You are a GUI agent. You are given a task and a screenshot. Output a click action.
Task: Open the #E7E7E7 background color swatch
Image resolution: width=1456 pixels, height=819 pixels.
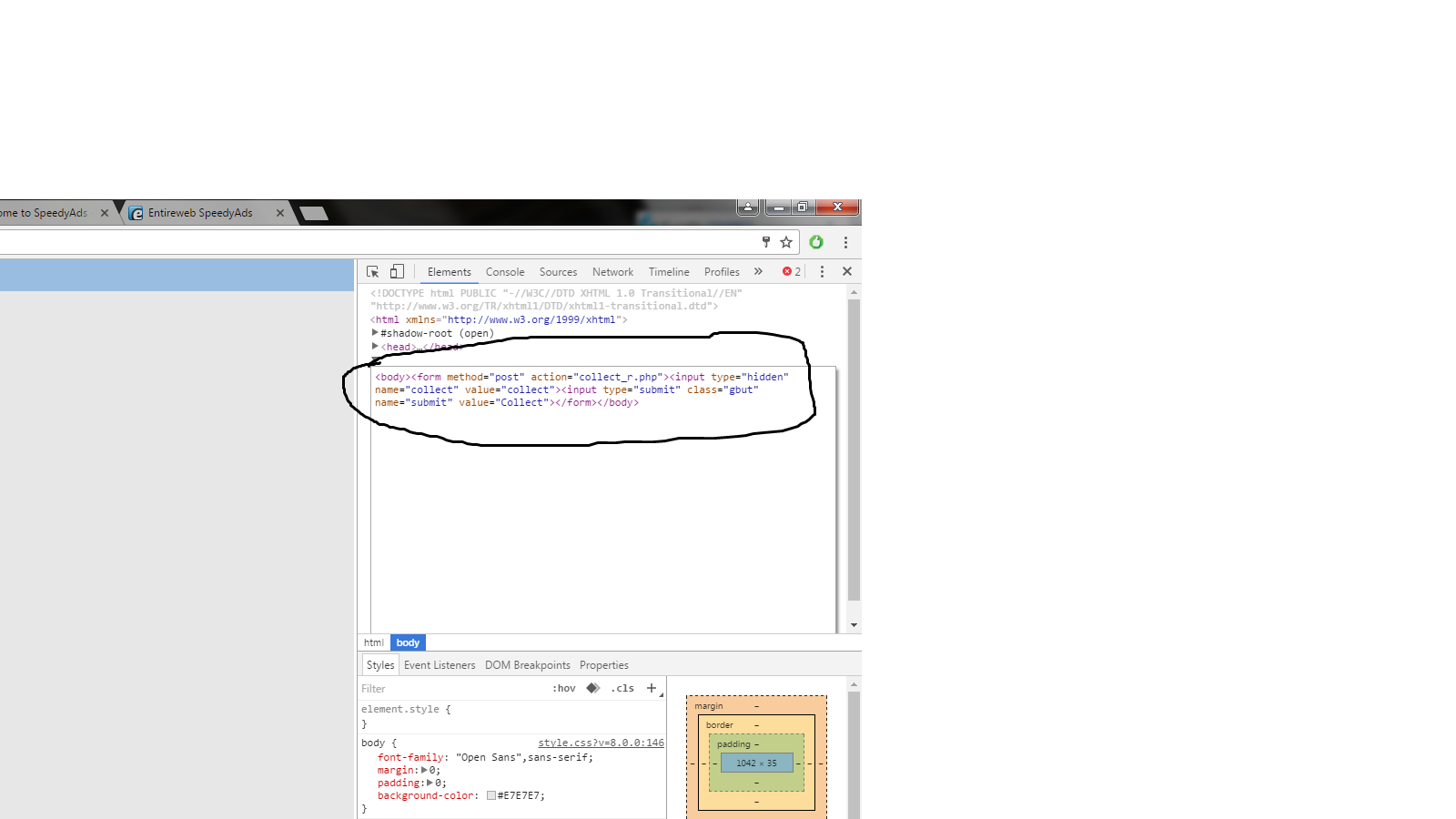point(491,795)
